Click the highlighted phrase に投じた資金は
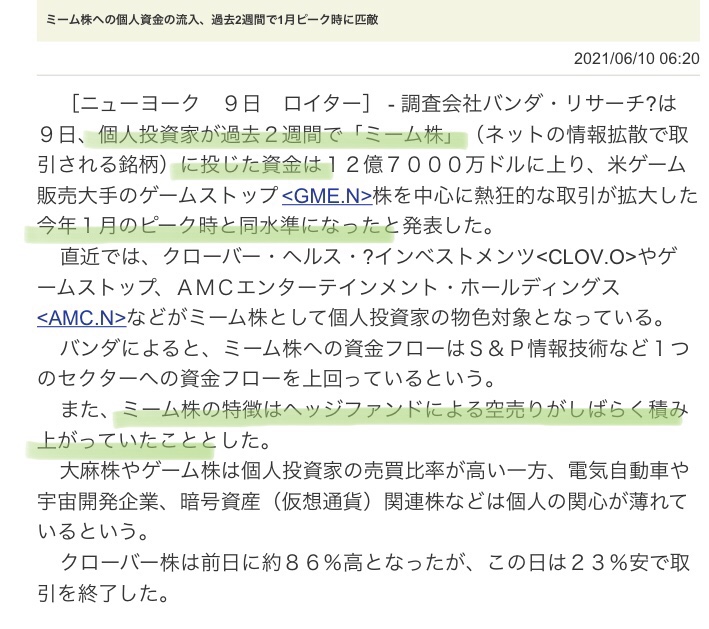The height and width of the screenshot is (629, 709). [251, 165]
